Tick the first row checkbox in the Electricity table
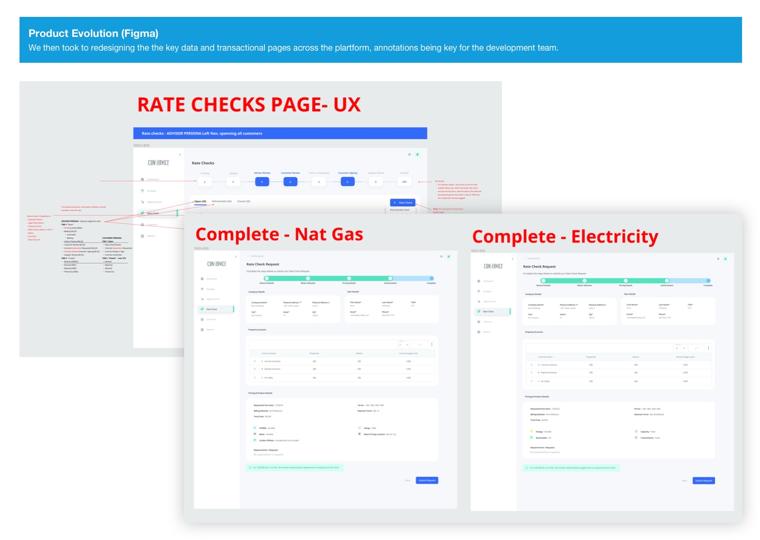The height and width of the screenshot is (540, 760). click(x=532, y=365)
